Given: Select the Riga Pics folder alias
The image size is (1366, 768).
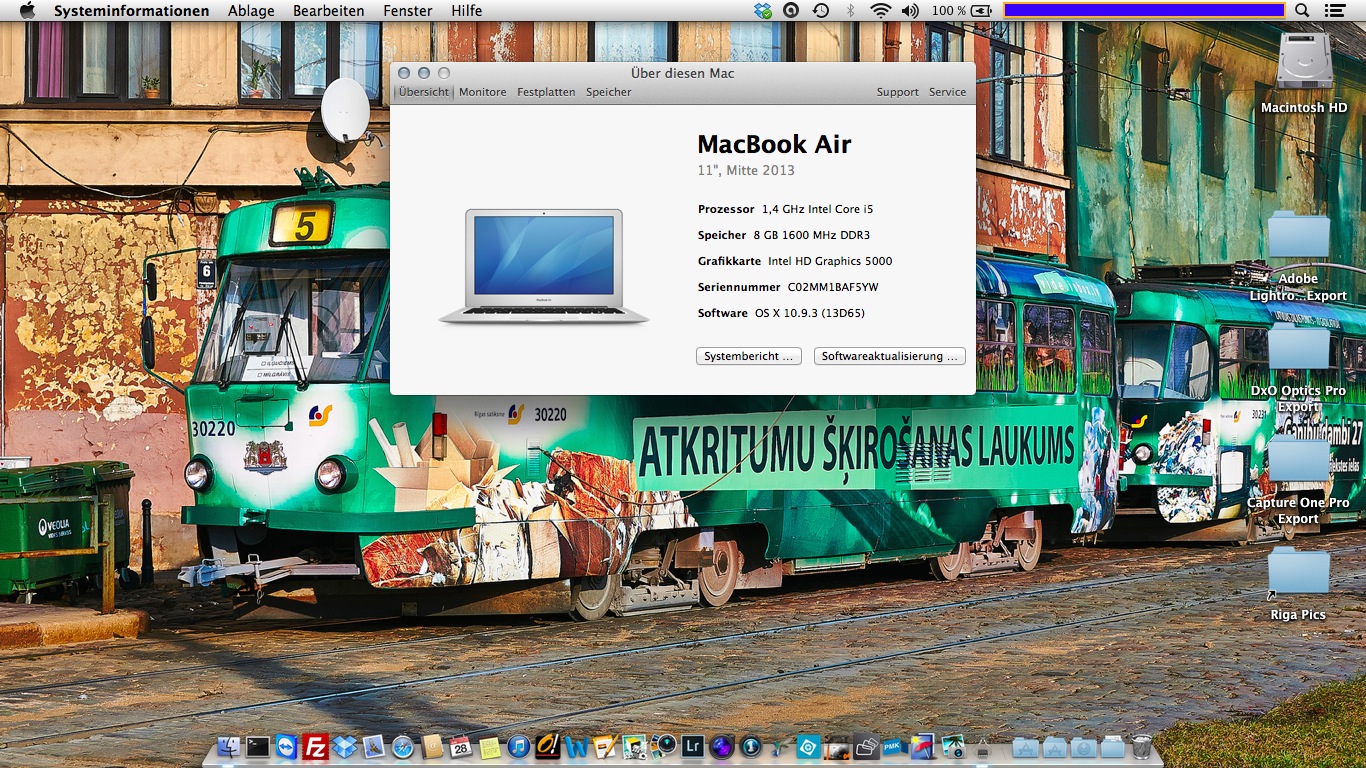Looking at the screenshot, I should tap(1298, 584).
